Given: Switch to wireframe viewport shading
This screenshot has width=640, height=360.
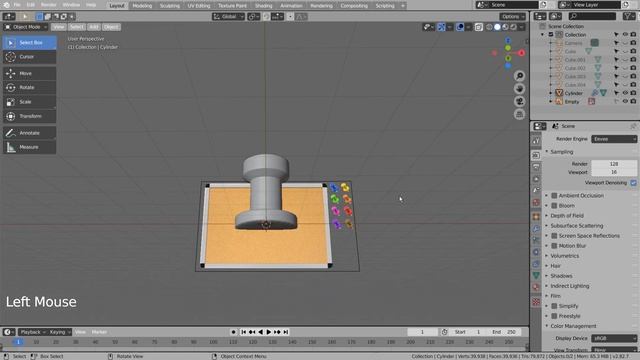Looking at the screenshot, I should (x=489, y=27).
